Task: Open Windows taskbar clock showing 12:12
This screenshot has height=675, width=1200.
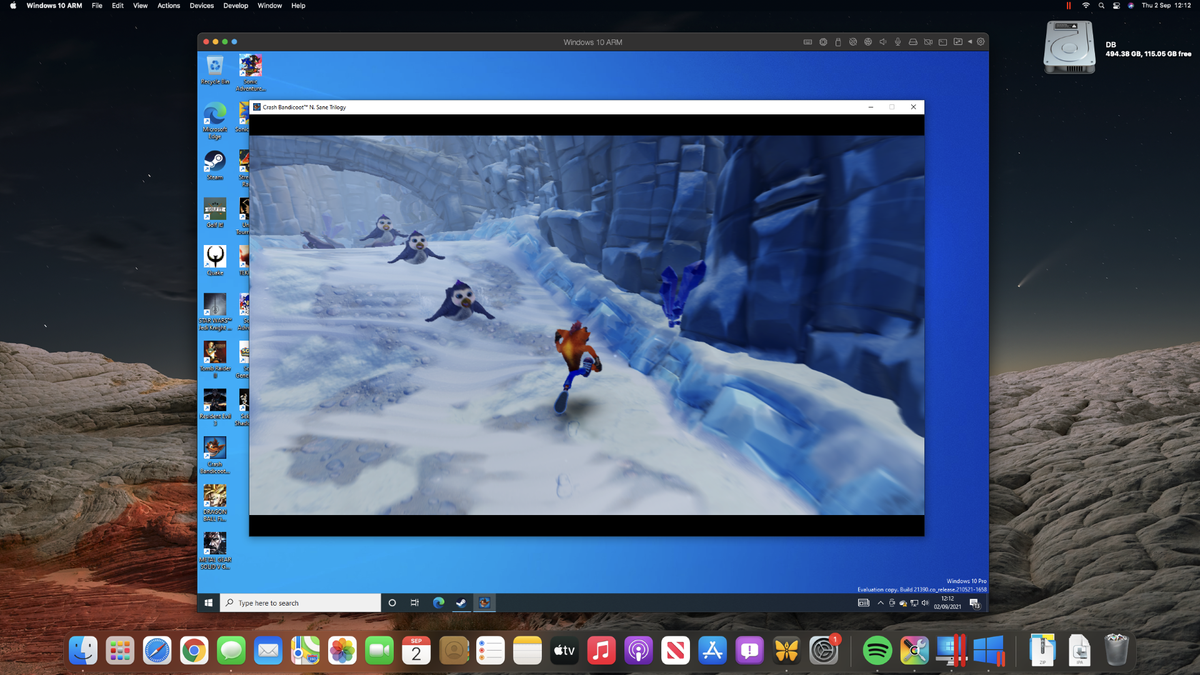Action: coord(946,603)
